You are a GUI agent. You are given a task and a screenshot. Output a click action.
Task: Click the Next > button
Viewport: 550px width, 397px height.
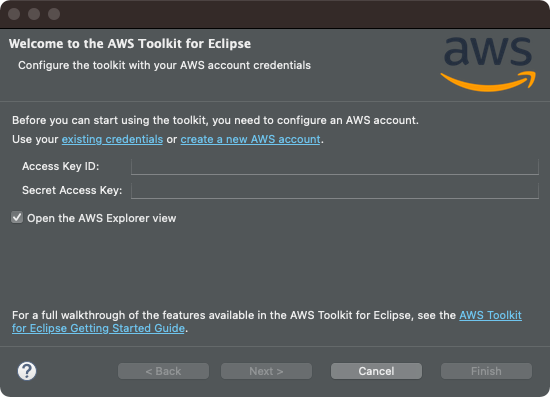266,371
